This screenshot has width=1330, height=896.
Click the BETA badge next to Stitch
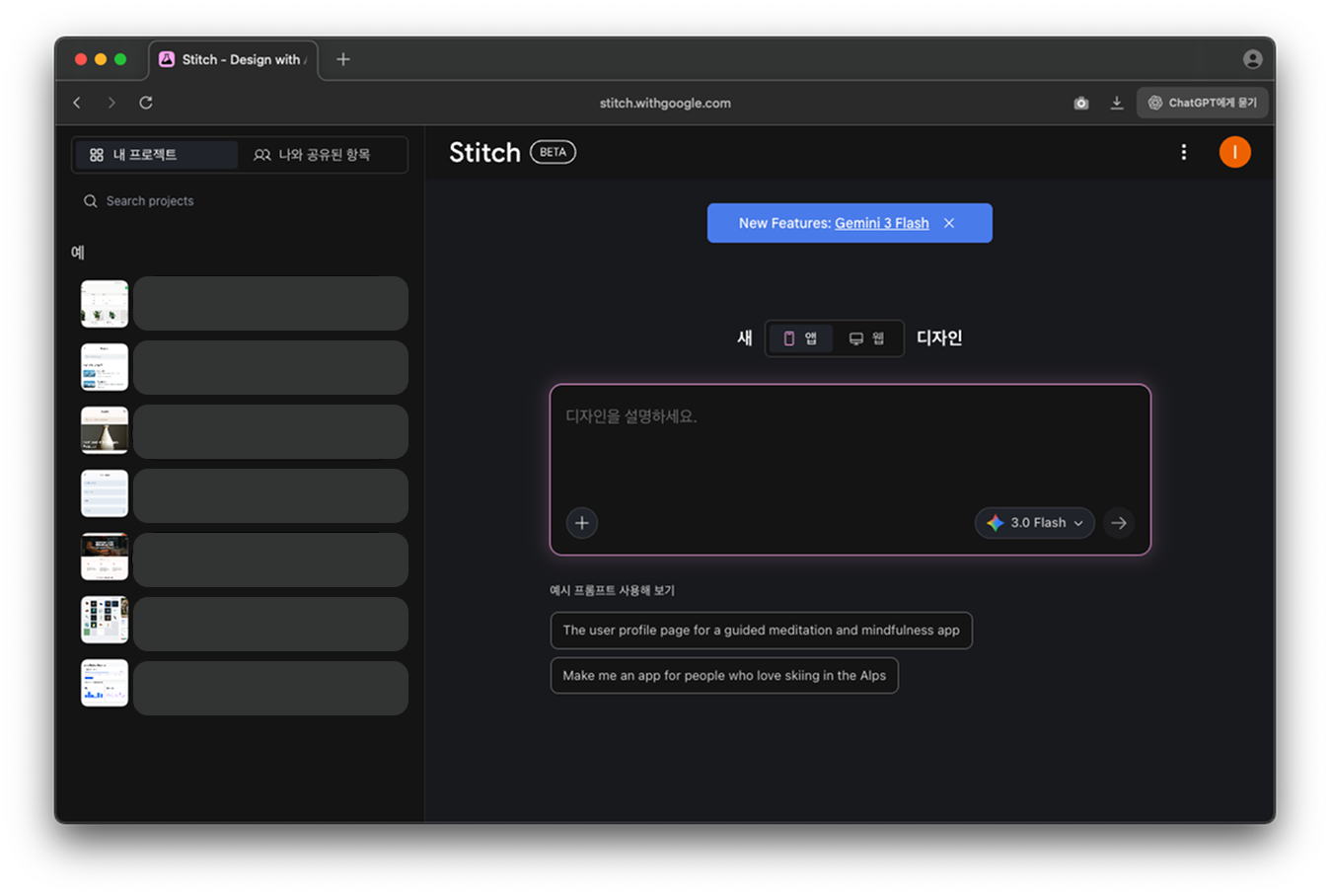point(554,152)
